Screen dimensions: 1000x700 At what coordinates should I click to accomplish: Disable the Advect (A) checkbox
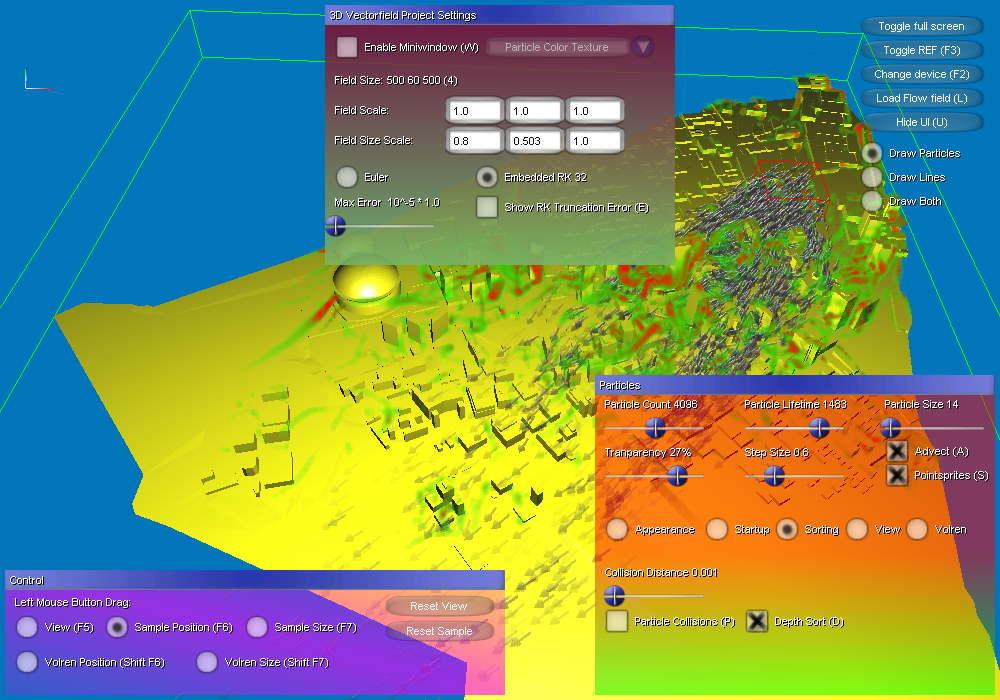(x=898, y=451)
